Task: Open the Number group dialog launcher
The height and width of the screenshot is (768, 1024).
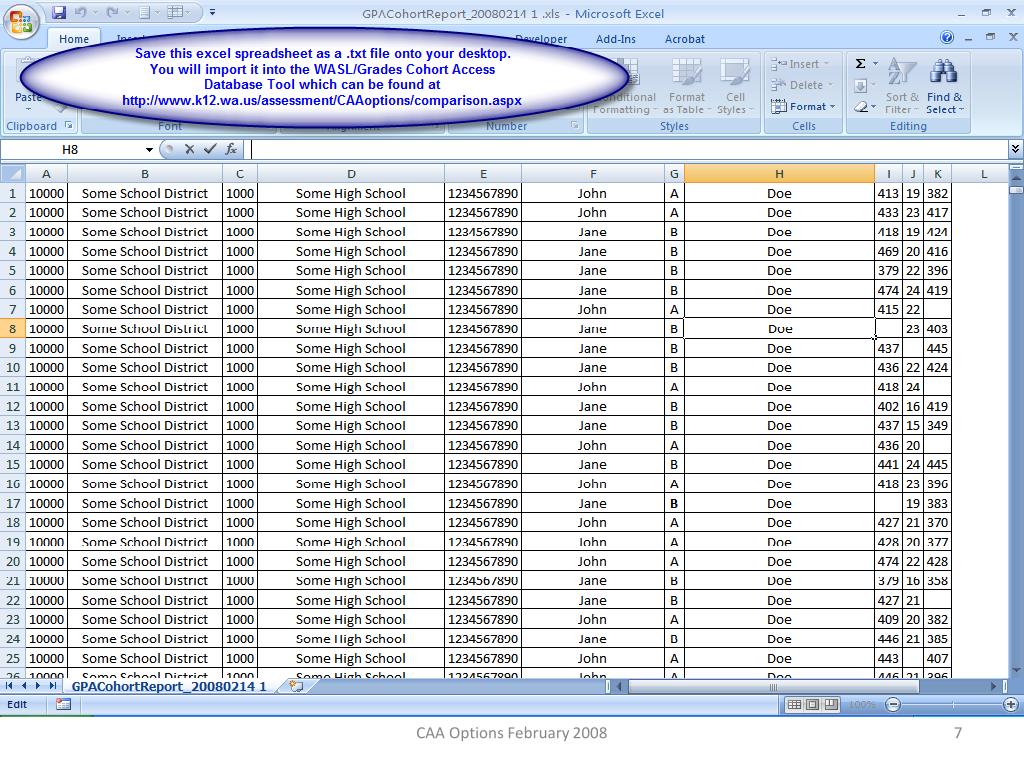Action: point(575,125)
